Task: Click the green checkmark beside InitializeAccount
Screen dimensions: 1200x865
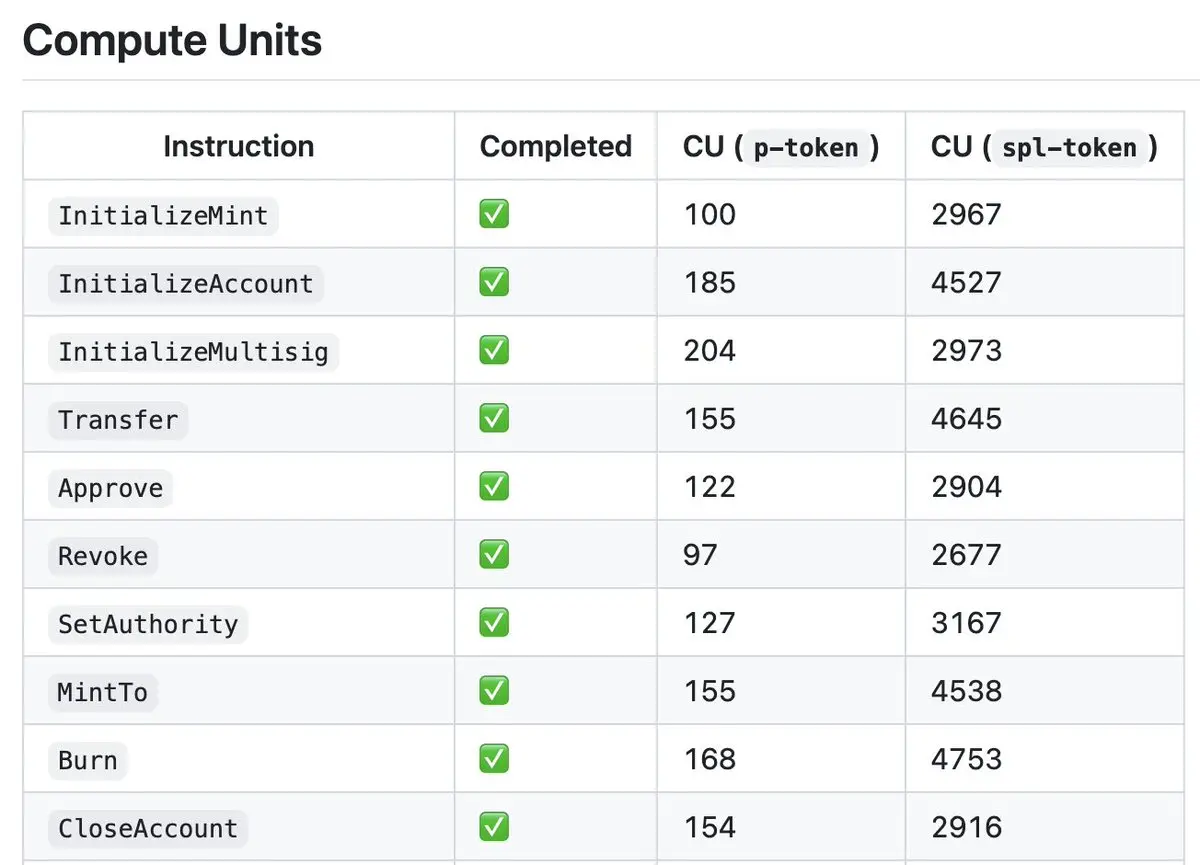Action: tap(494, 283)
